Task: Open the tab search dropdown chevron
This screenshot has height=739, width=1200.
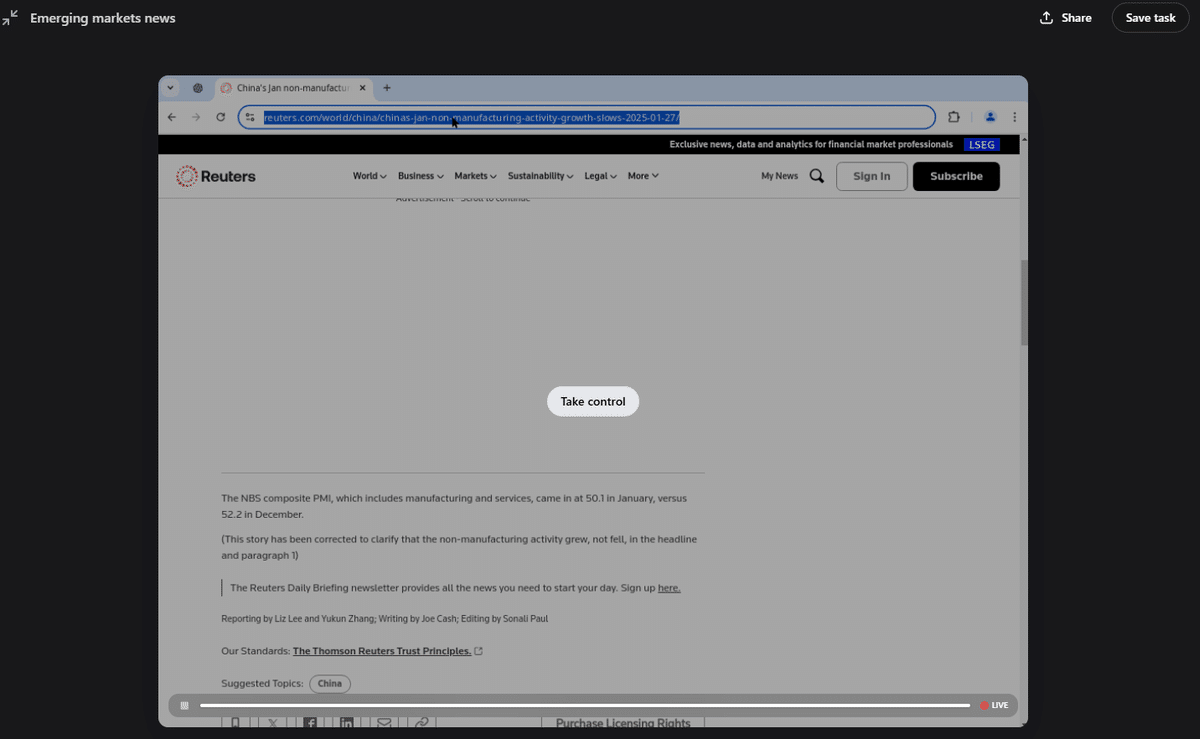Action: tap(170, 88)
